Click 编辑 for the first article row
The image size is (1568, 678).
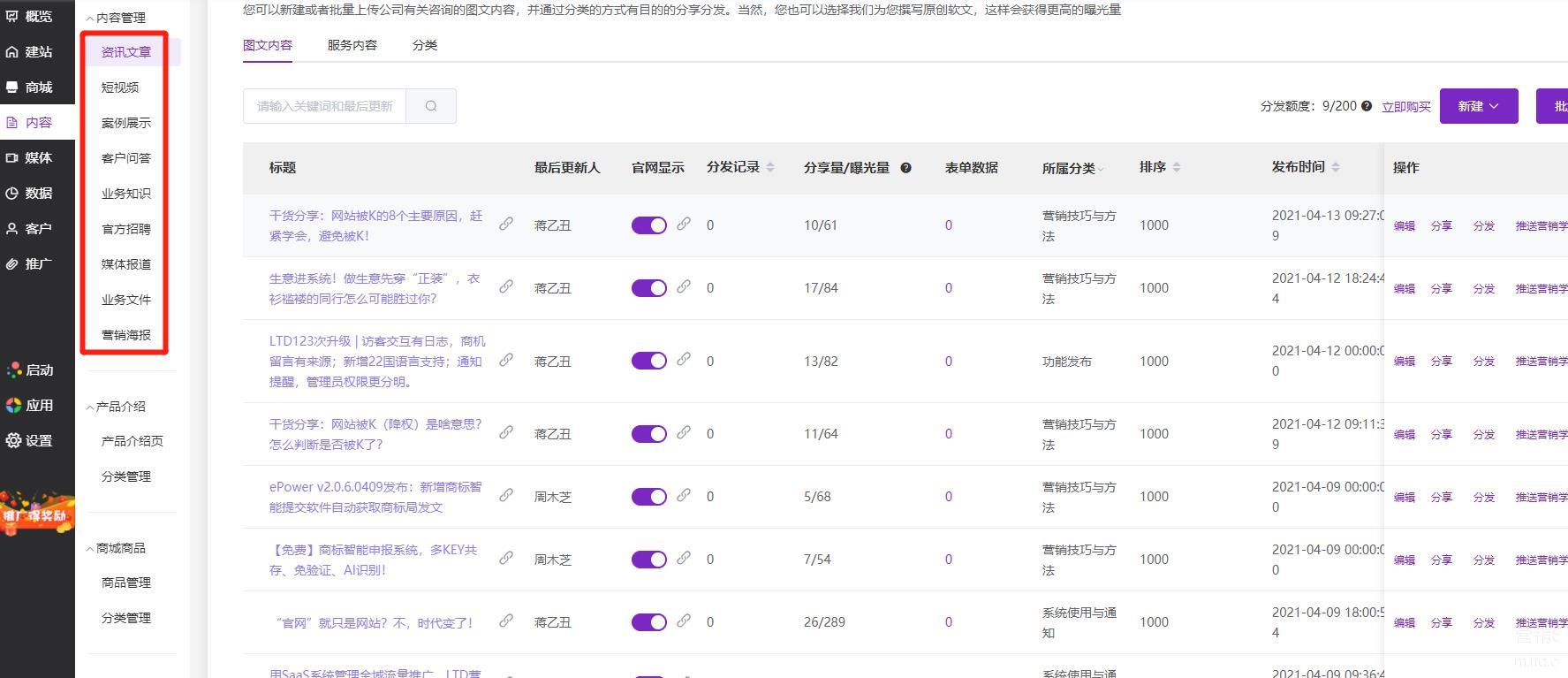[x=1404, y=226]
